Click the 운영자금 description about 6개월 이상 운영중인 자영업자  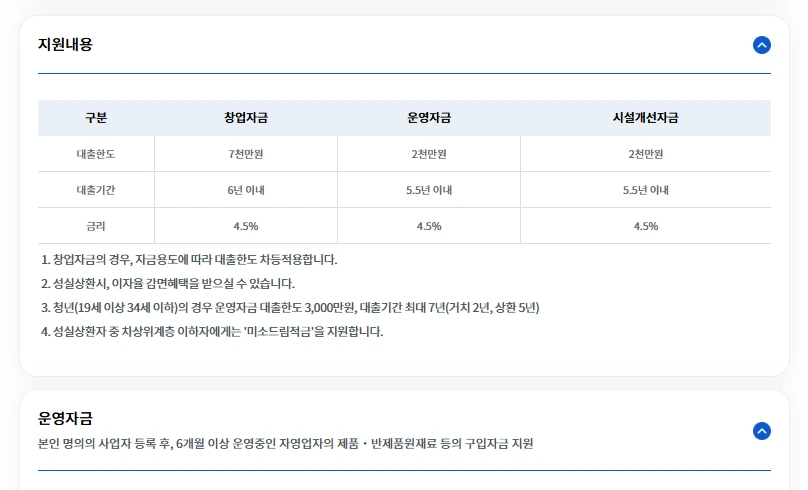pyautogui.click(x=285, y=443)
